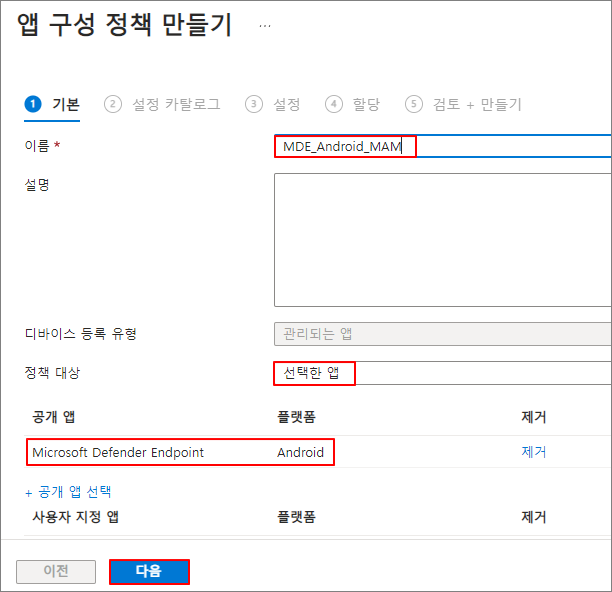This screenshot has width=612, height=592.
Task: Click the 디바이스 등록 유형 field
Action: click(x=443, y=334)
